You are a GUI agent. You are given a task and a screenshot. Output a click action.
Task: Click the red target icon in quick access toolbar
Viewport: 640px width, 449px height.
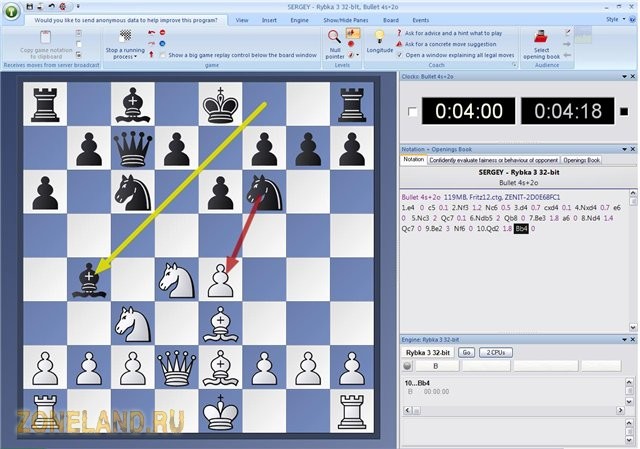[x=63, y=7]
